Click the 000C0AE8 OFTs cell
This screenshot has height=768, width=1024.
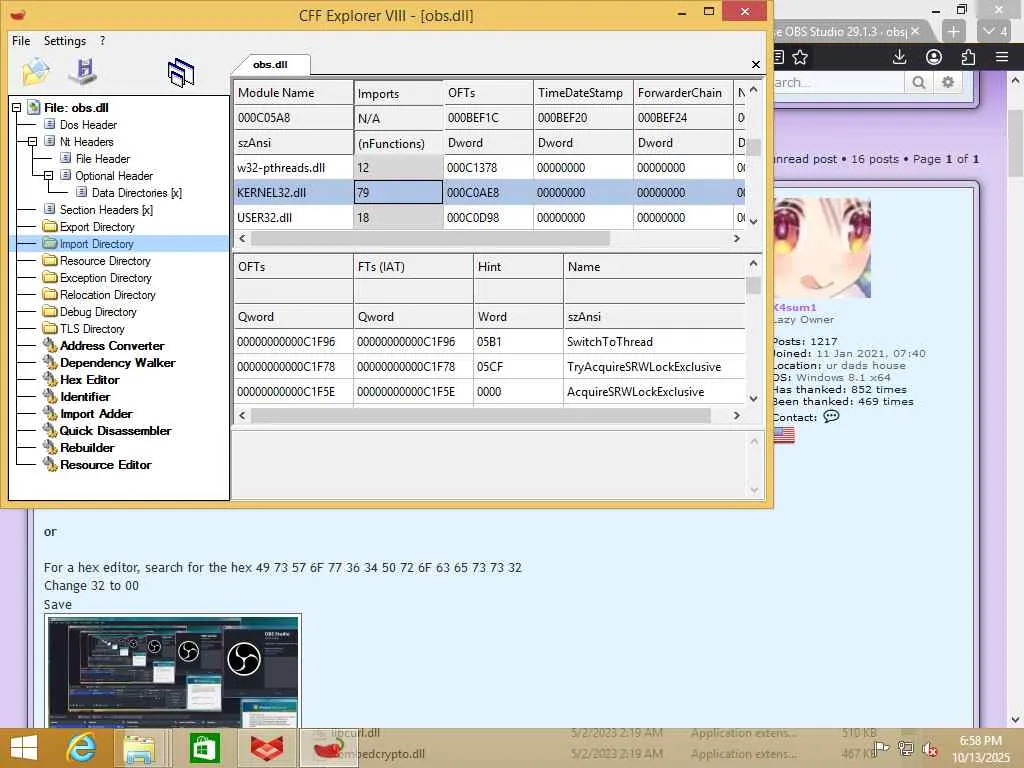488,193
